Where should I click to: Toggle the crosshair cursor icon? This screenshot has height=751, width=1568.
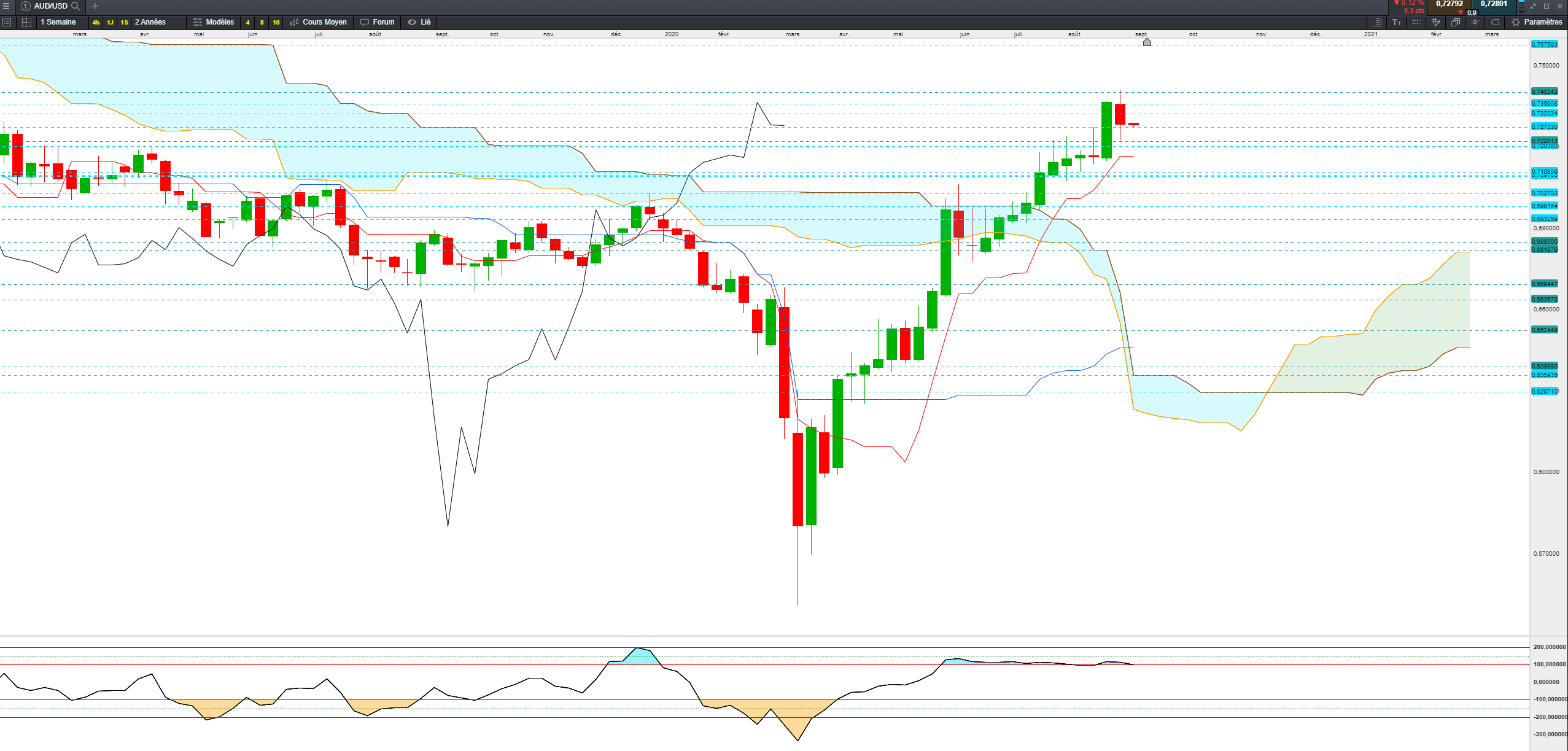[x=1475, y=22]
